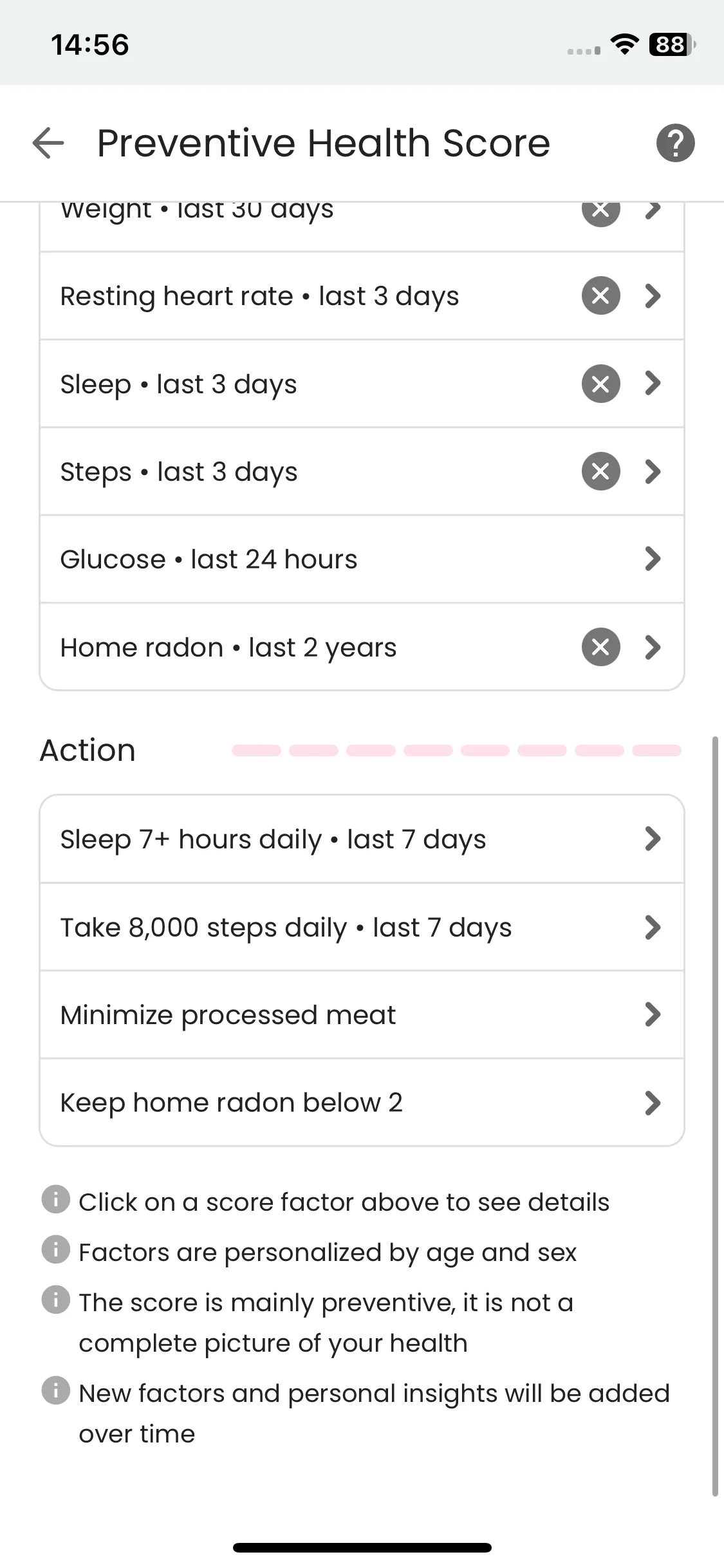Screen dimensions: 724x1568
Task: Open Keep home radon below 2
Action: pos(362,1103)
